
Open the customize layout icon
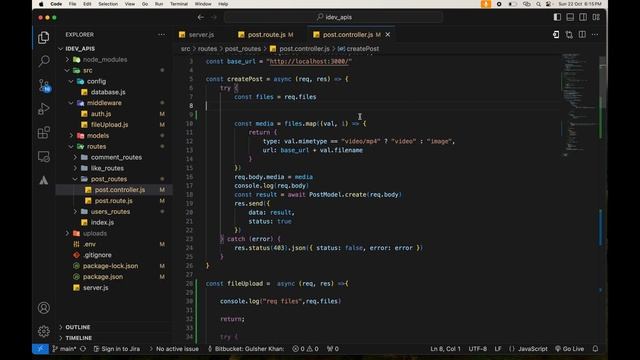(596, 17)
